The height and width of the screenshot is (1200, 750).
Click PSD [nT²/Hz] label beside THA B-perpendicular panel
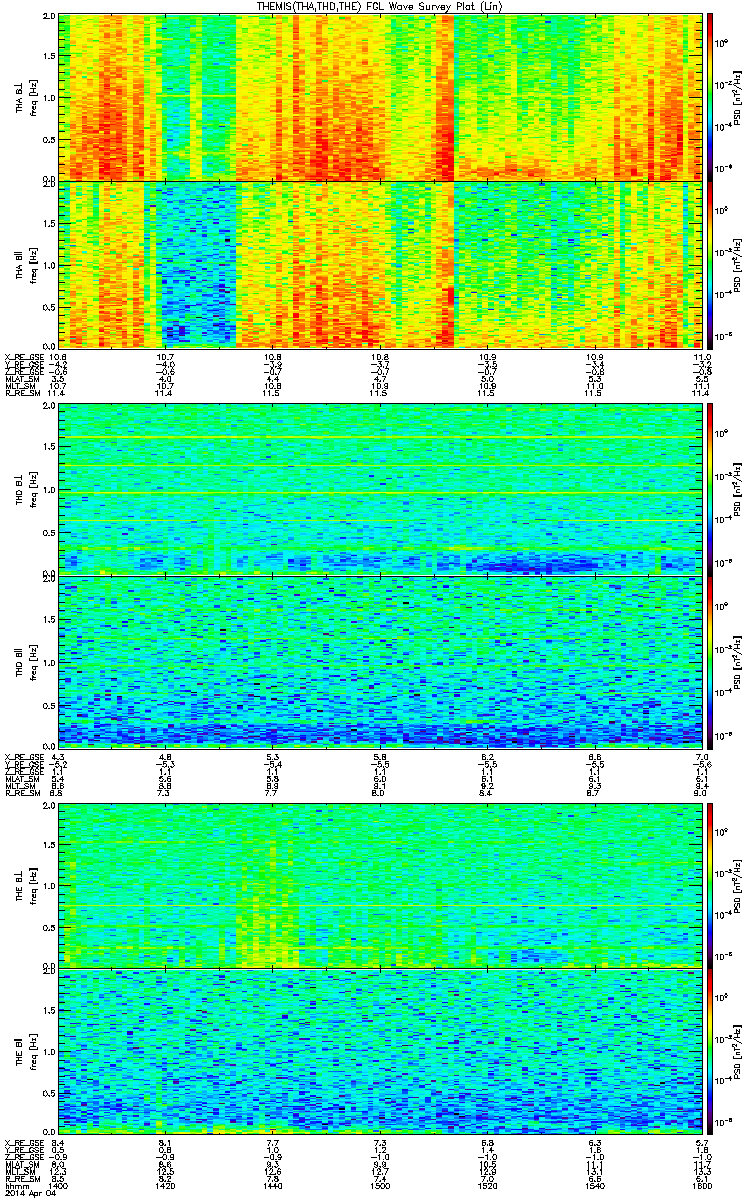pyautogui.click(x=738, y=96)
